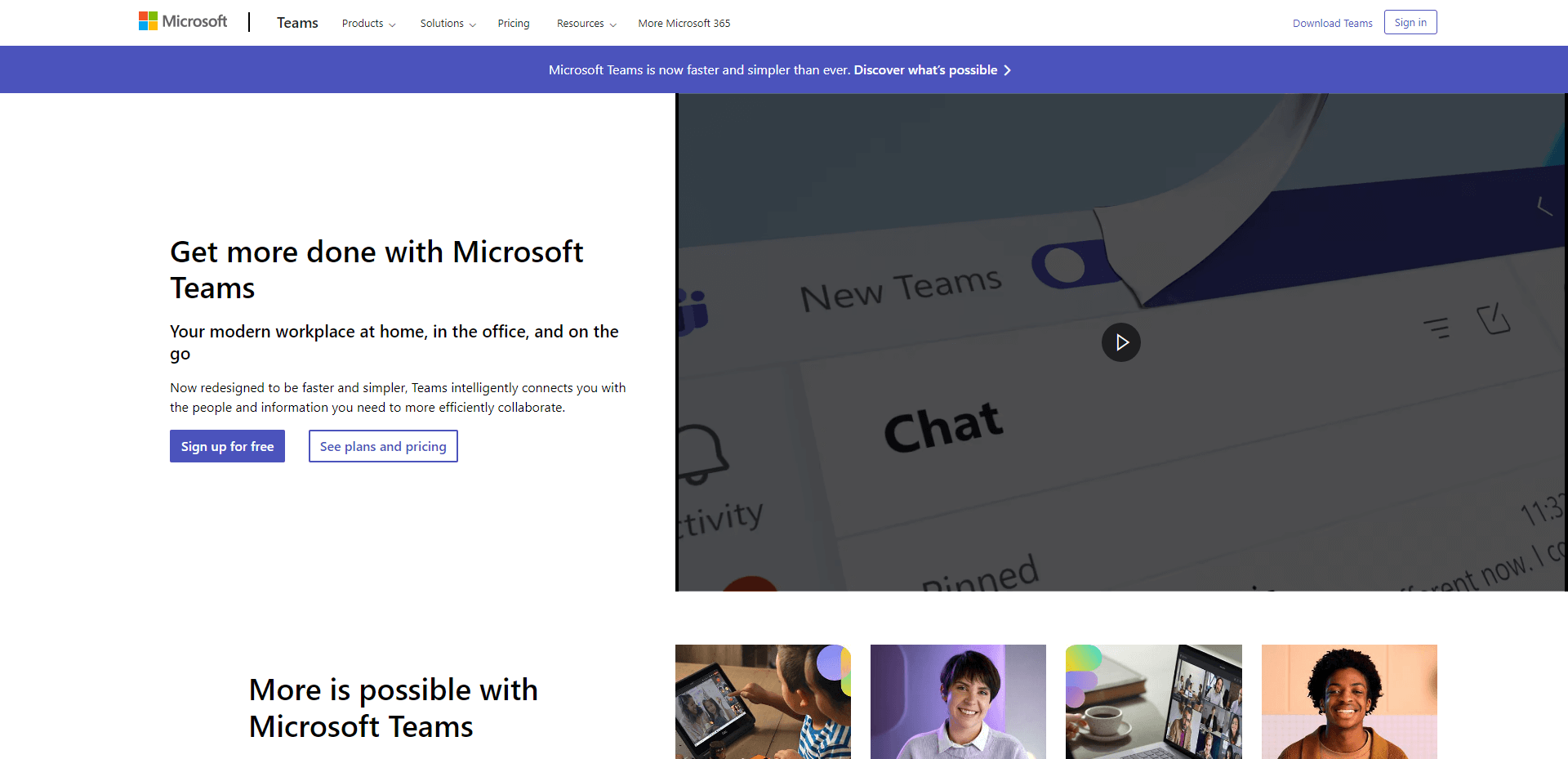Play the New Teams video
The image size is (1568, 759).
coord(1120,342)
